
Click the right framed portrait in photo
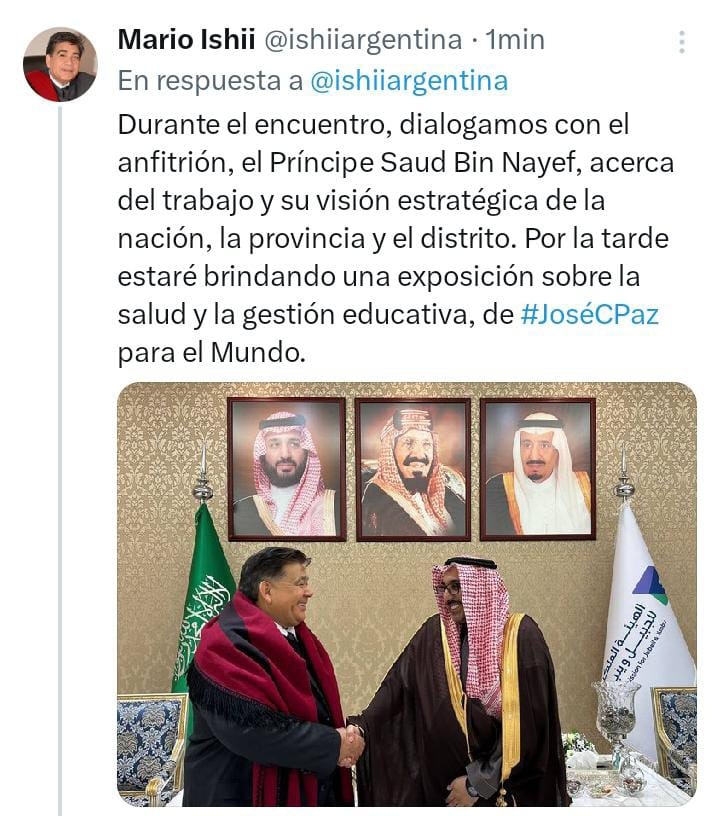(x=537, y=469)
